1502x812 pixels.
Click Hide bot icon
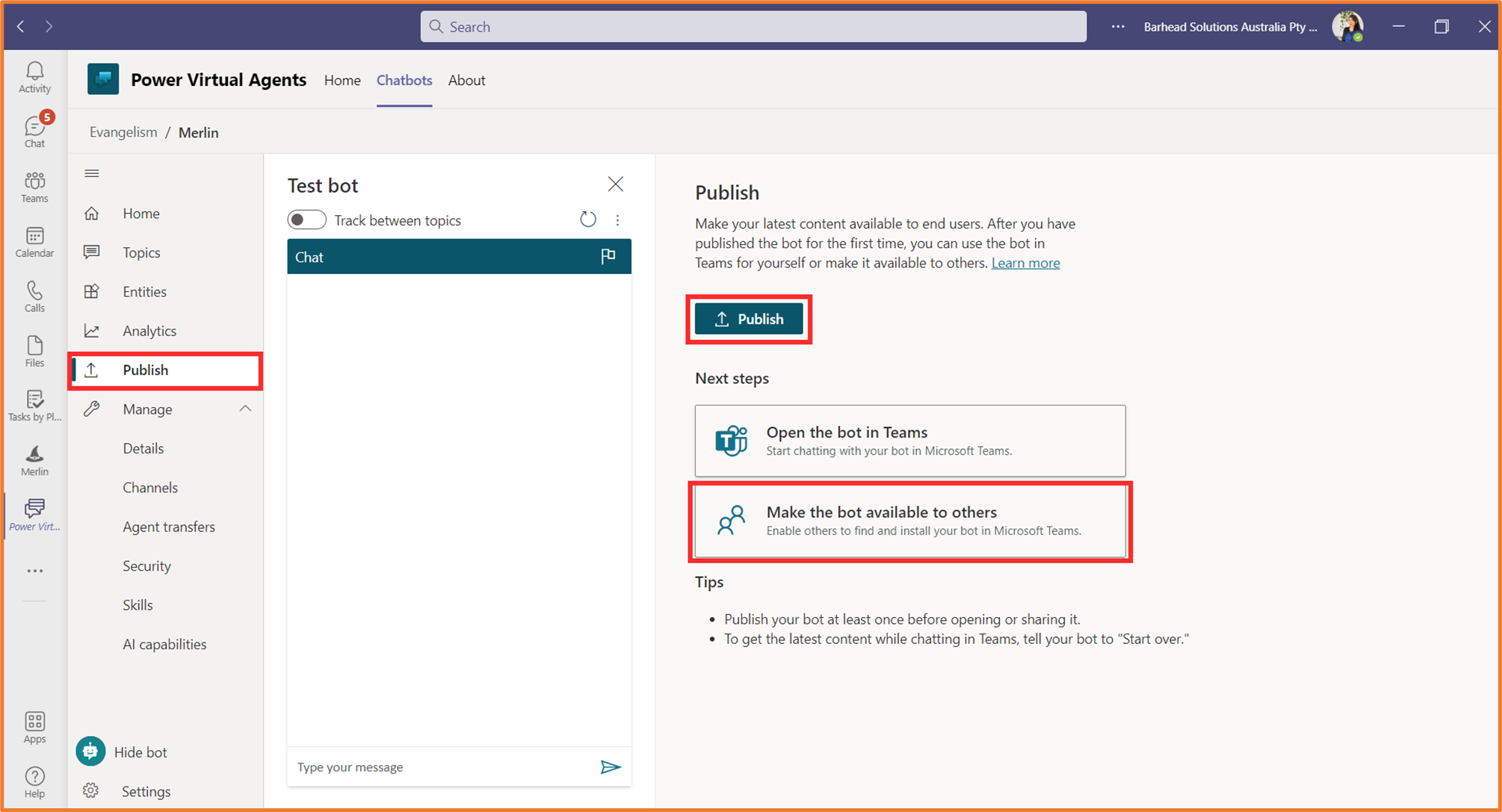pyautogui.click(x=90, y=751)
